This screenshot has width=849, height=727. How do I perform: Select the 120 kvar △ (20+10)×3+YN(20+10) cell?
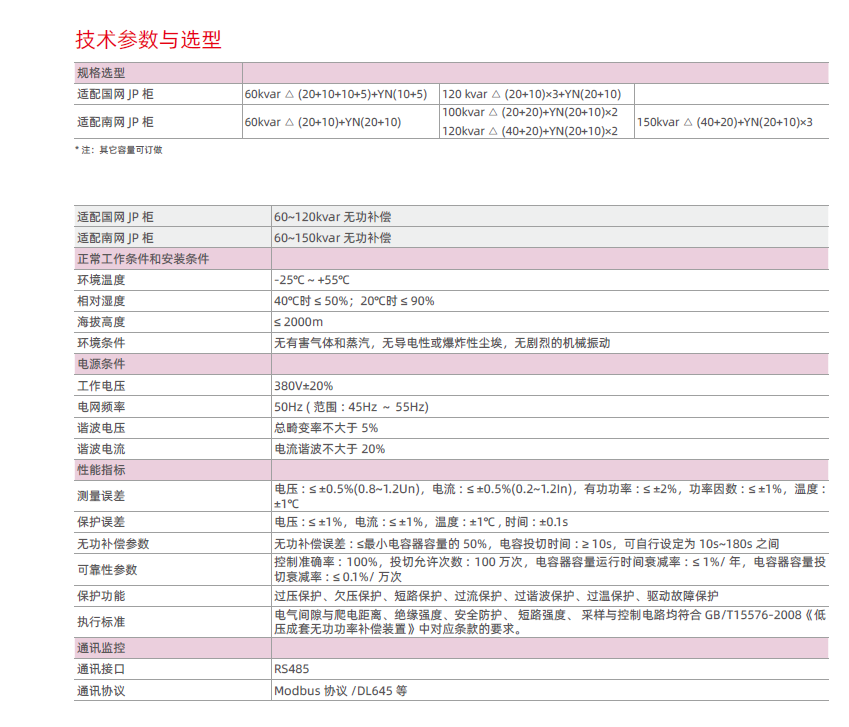coord(531,94)
